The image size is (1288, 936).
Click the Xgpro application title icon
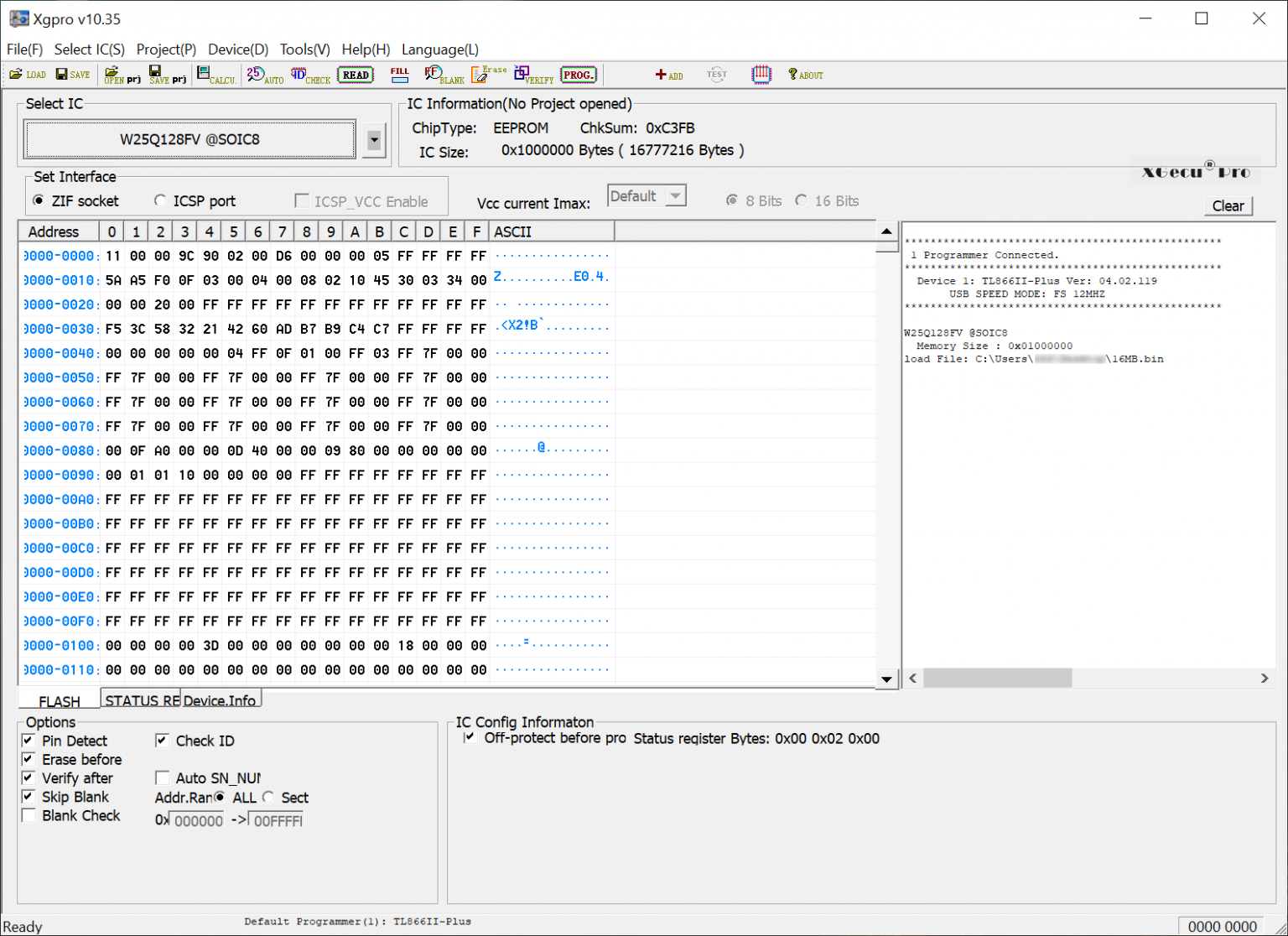click(x=18, y=18)
